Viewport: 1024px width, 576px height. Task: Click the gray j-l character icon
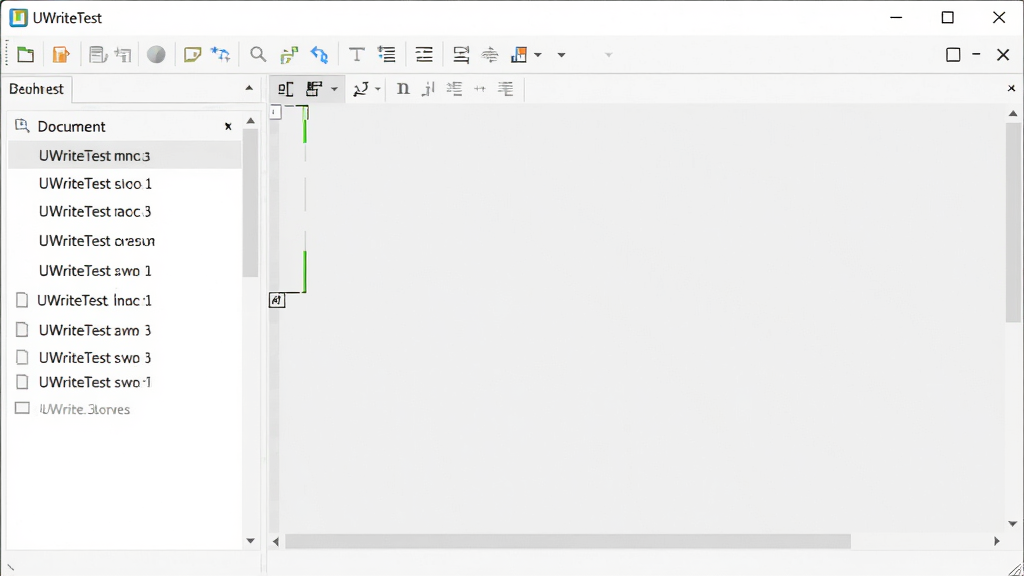pyautogui.click(x=428, y=89)
